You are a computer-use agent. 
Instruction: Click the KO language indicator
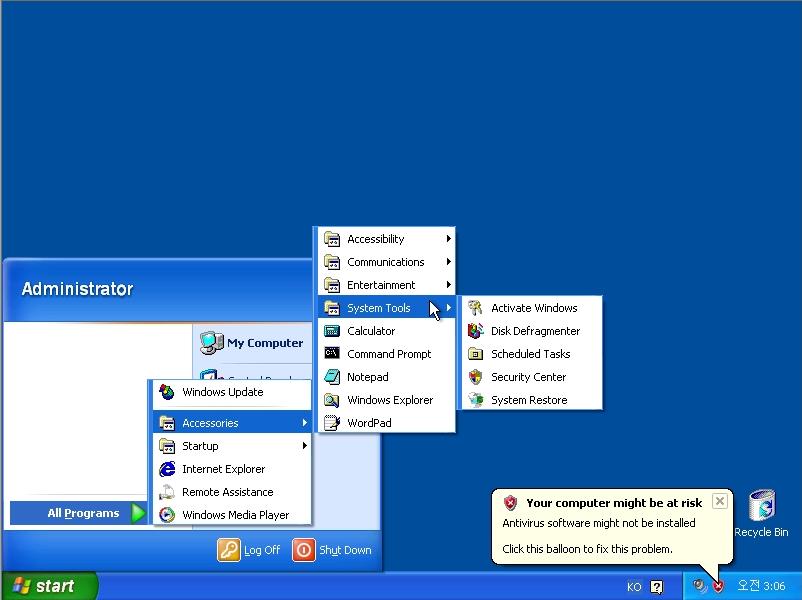(x=634, y=587)
